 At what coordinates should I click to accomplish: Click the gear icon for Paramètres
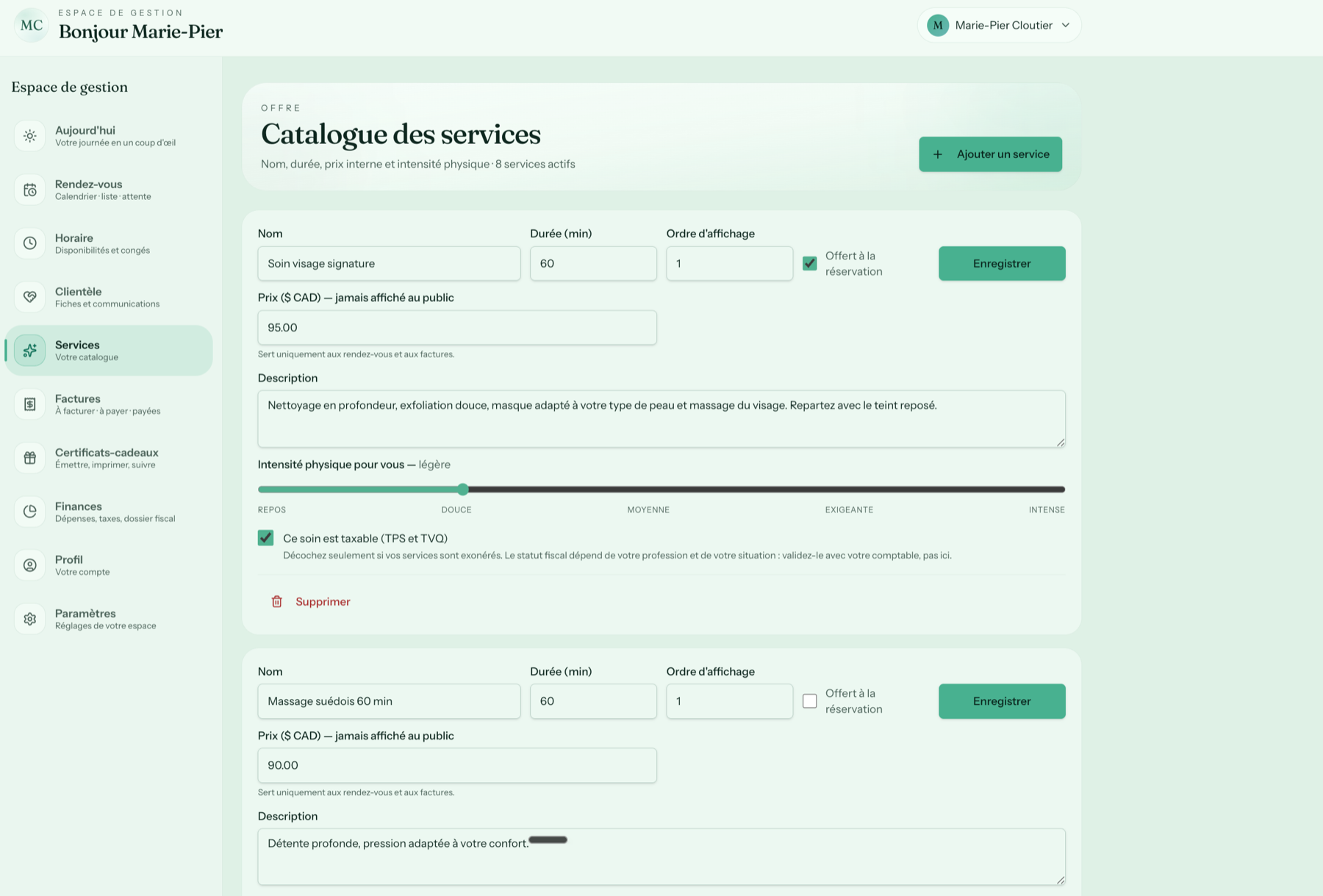pyautogui.click(x=30, y=619)
